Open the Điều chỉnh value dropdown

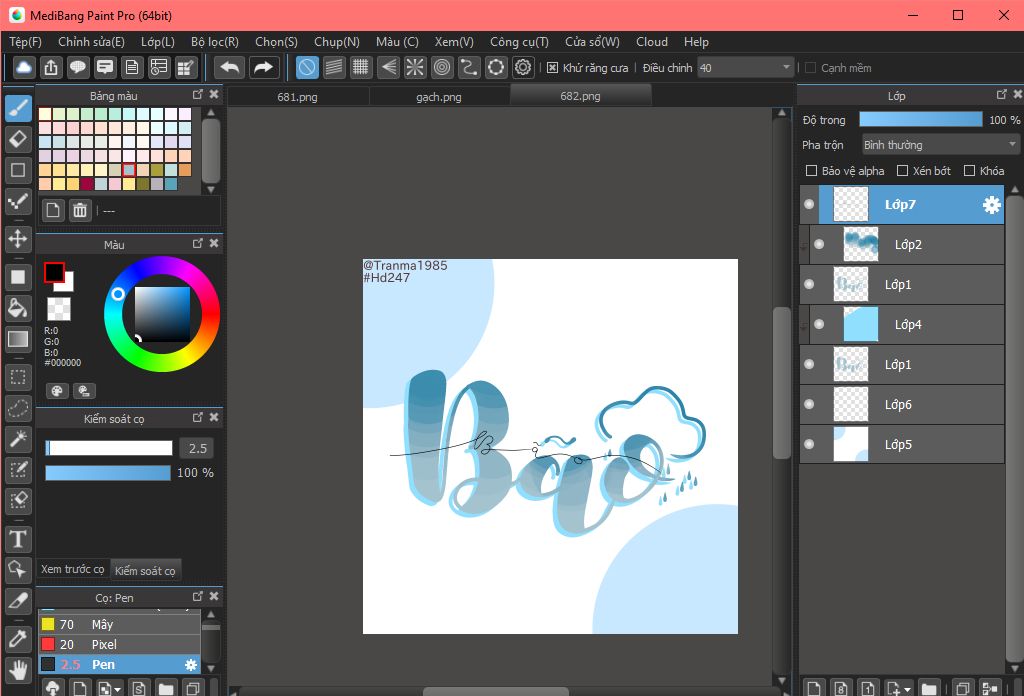(744, 67)
